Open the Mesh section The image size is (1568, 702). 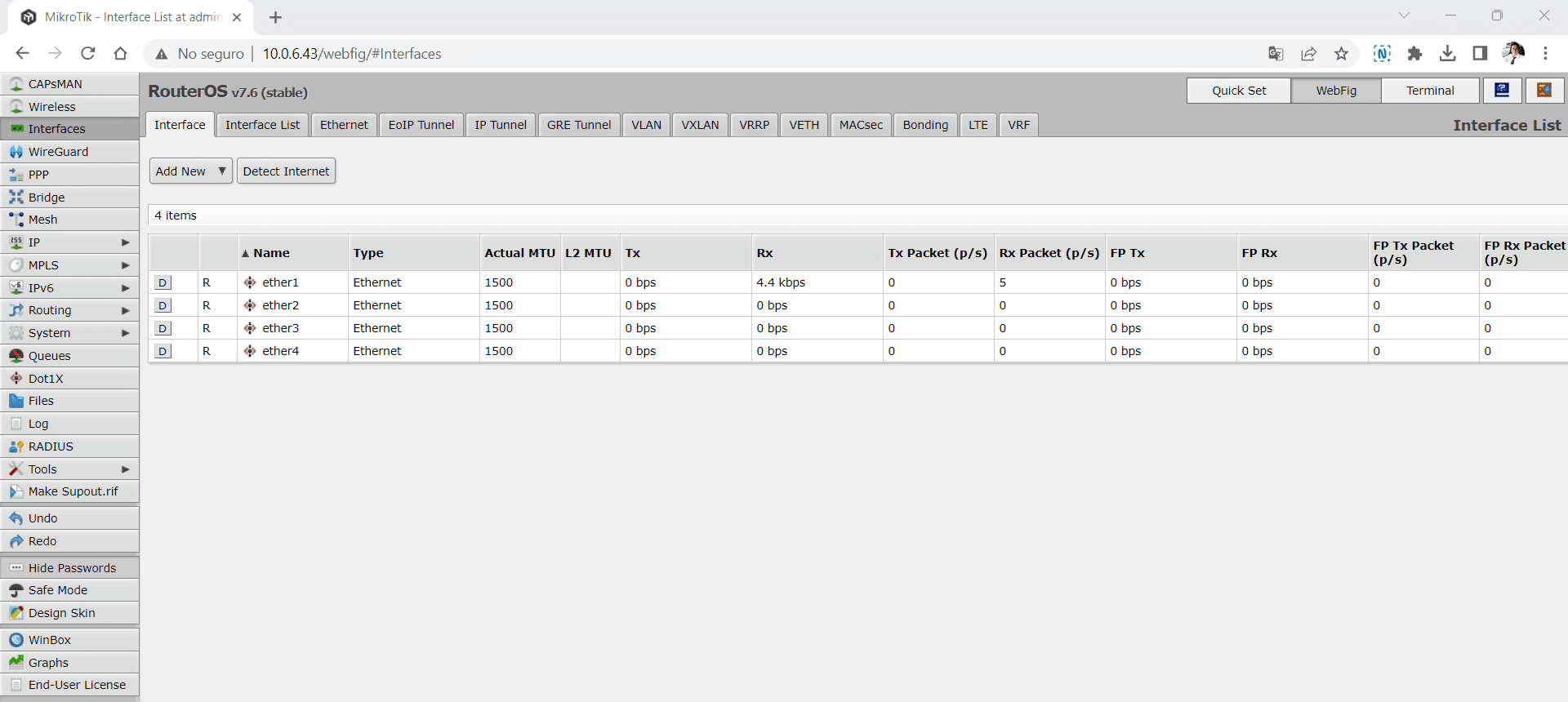tap(69, 220)
